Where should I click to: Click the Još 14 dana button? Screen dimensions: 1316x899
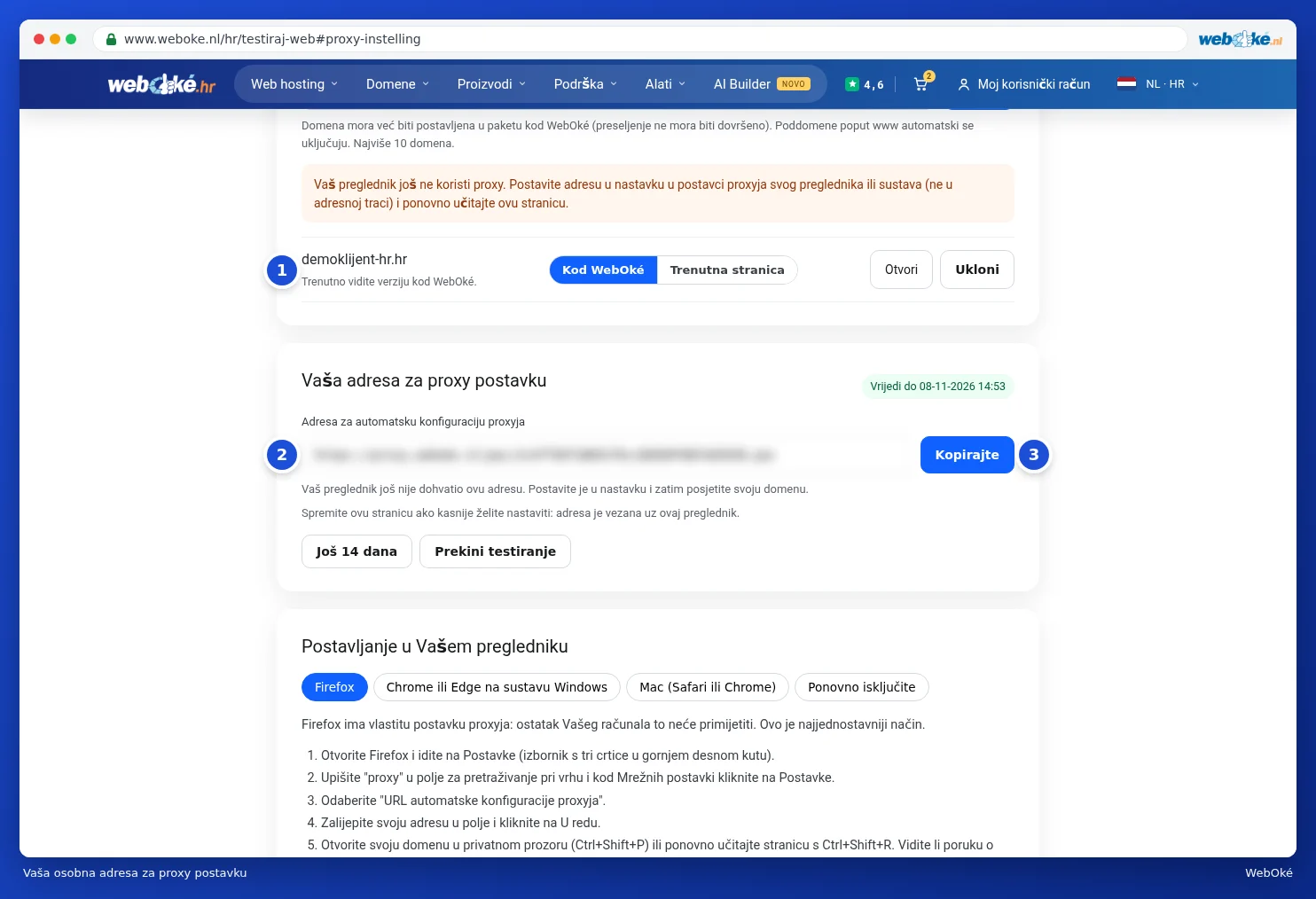[x=356, y=551]
